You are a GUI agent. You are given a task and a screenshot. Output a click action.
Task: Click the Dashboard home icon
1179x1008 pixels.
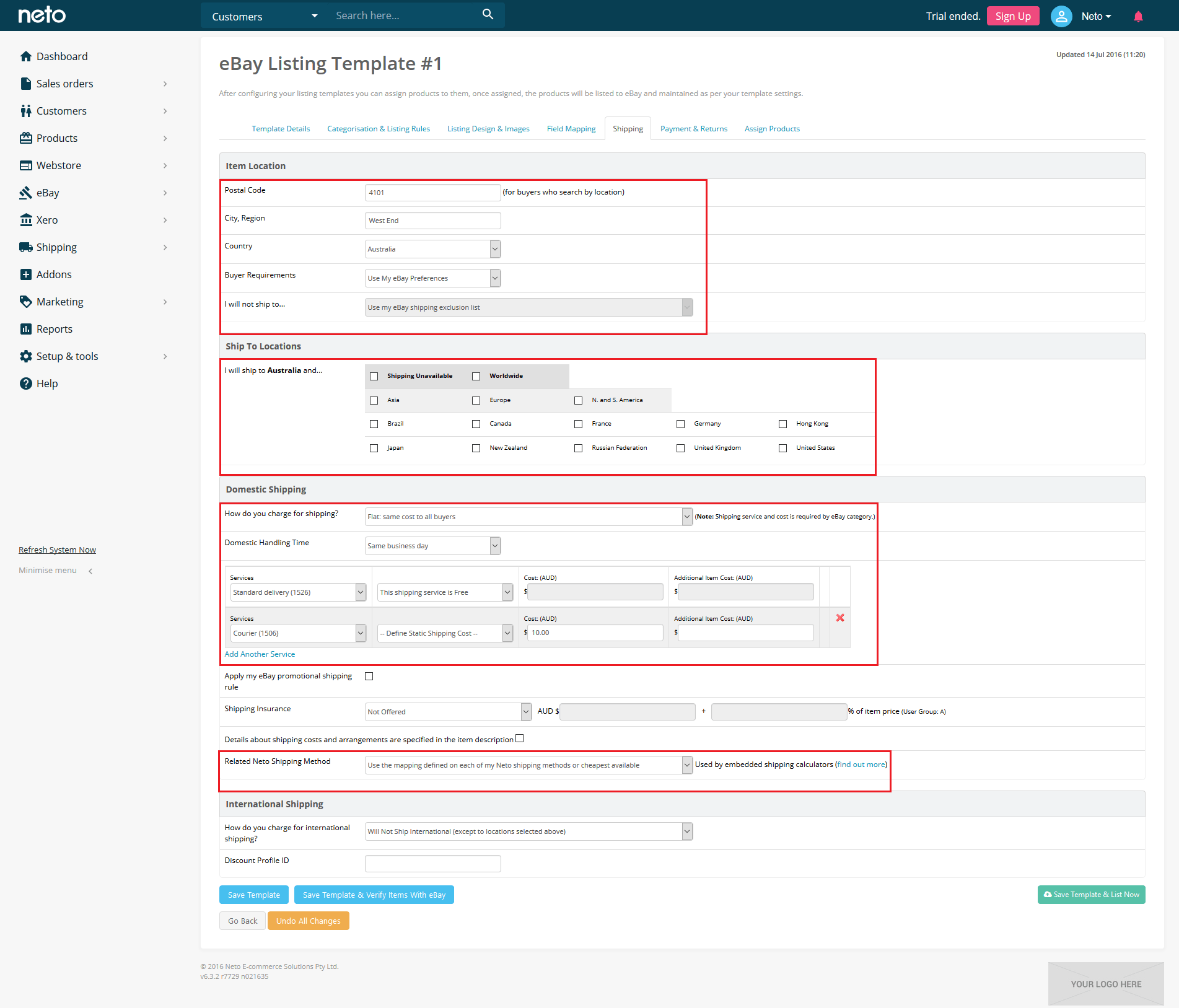point(25,56)
